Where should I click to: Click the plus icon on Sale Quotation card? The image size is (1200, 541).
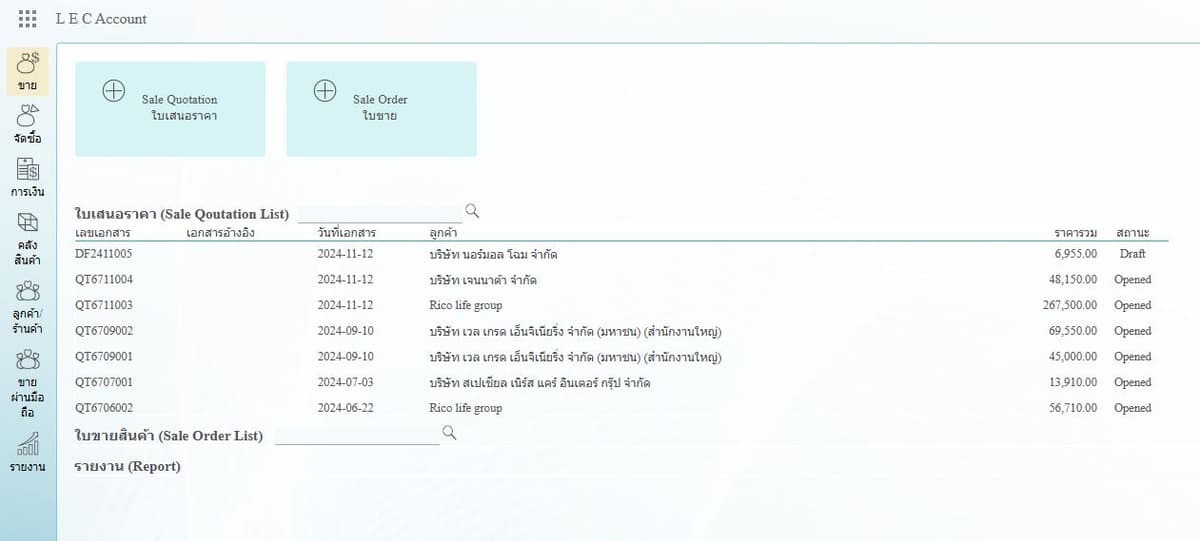coord(114,91)
